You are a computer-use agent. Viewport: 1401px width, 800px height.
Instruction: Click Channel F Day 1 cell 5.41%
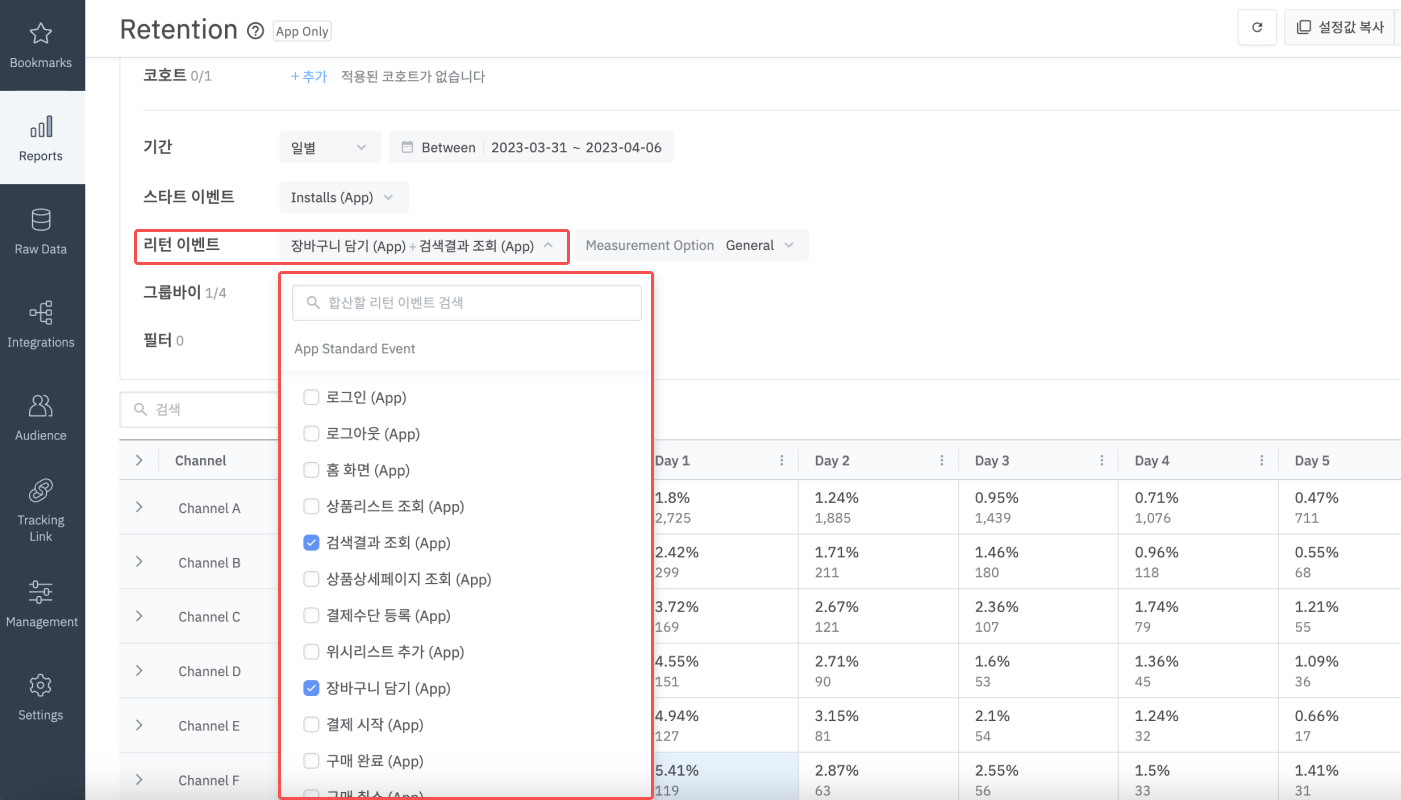pos(725,779)
